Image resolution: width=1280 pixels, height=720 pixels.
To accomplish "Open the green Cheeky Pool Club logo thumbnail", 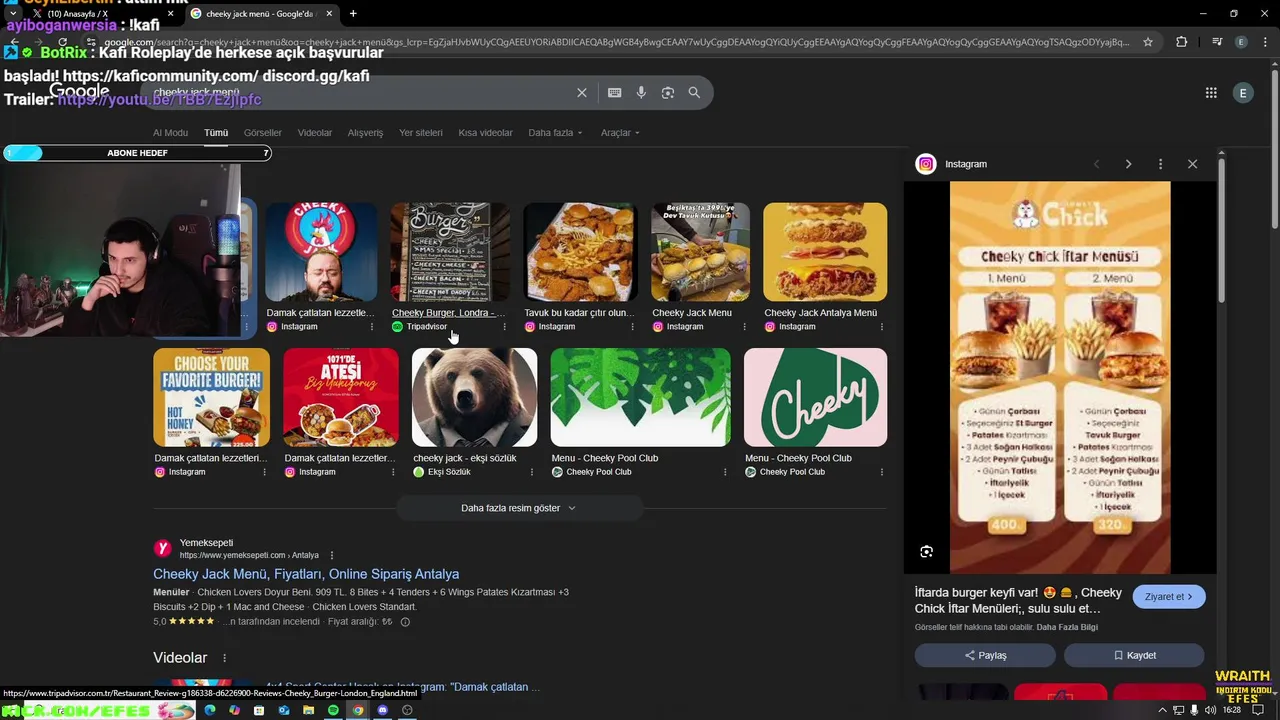I will point(815,397).
